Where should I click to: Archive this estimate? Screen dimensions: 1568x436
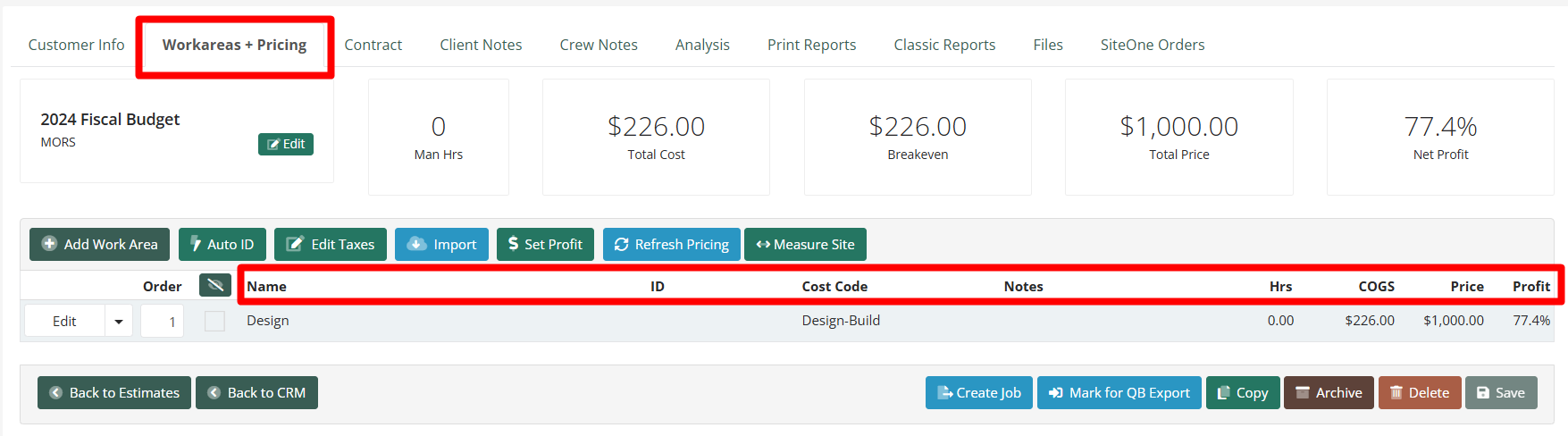coord(1329,392)
